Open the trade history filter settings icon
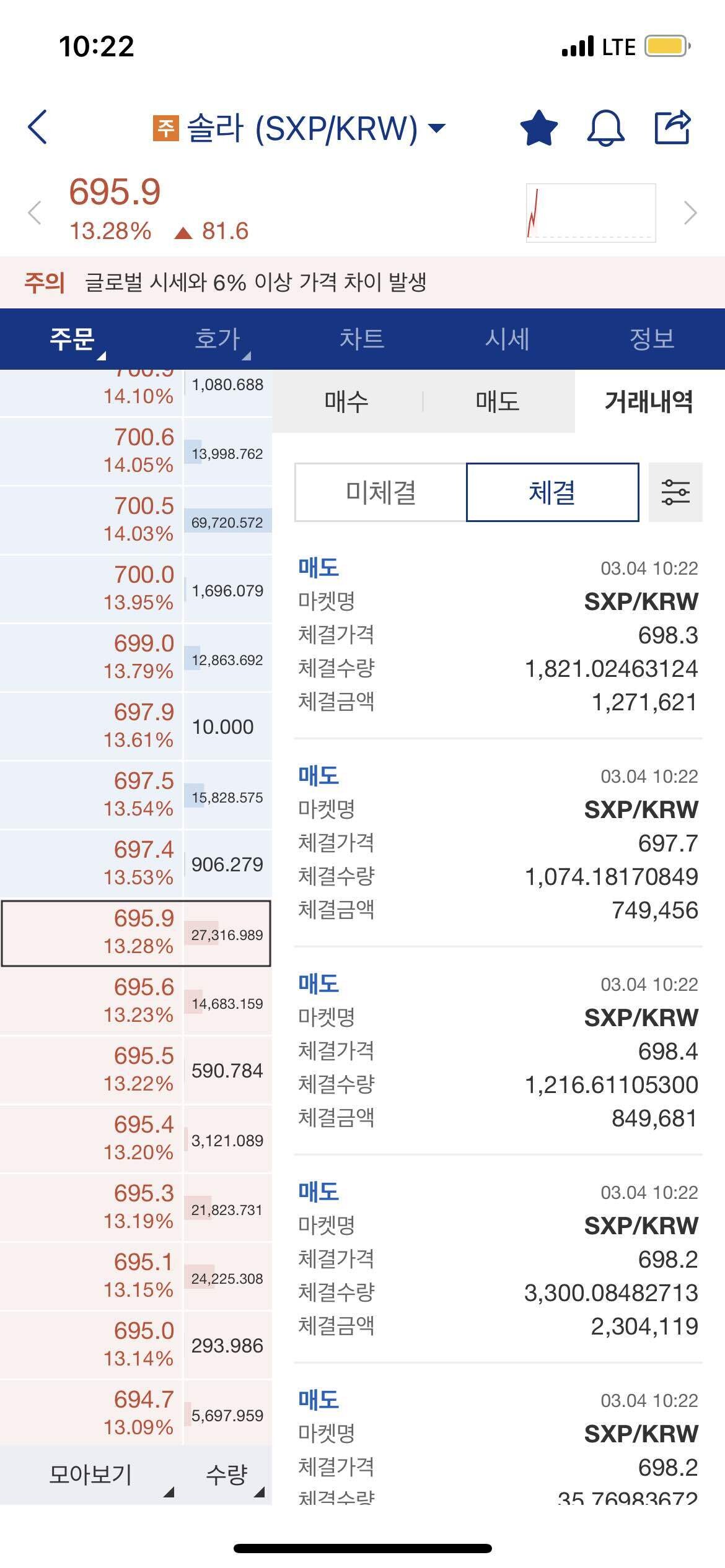 (675, 492)
